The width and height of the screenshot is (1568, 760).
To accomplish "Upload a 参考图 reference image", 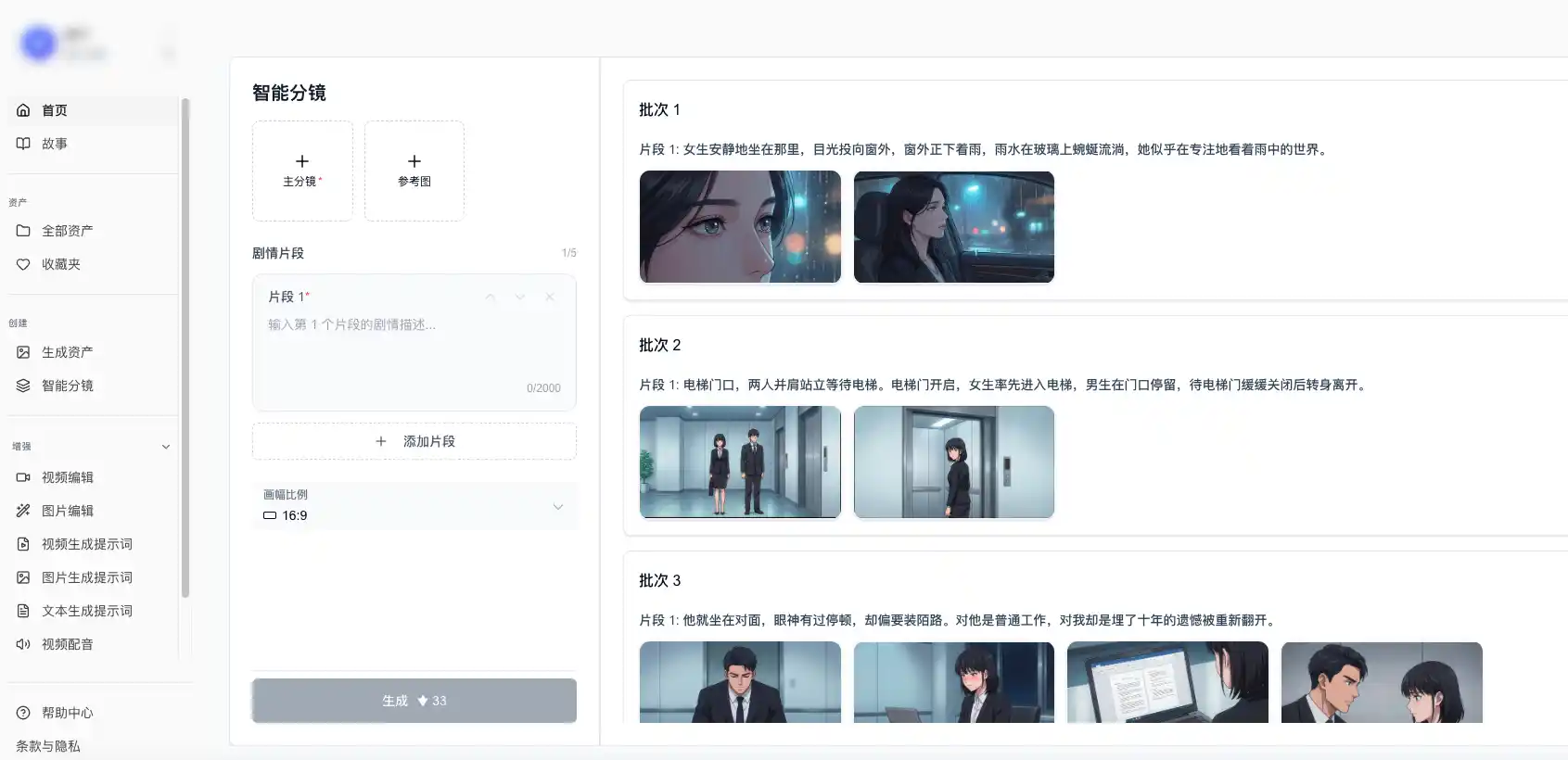I will [x=414, y=171].
